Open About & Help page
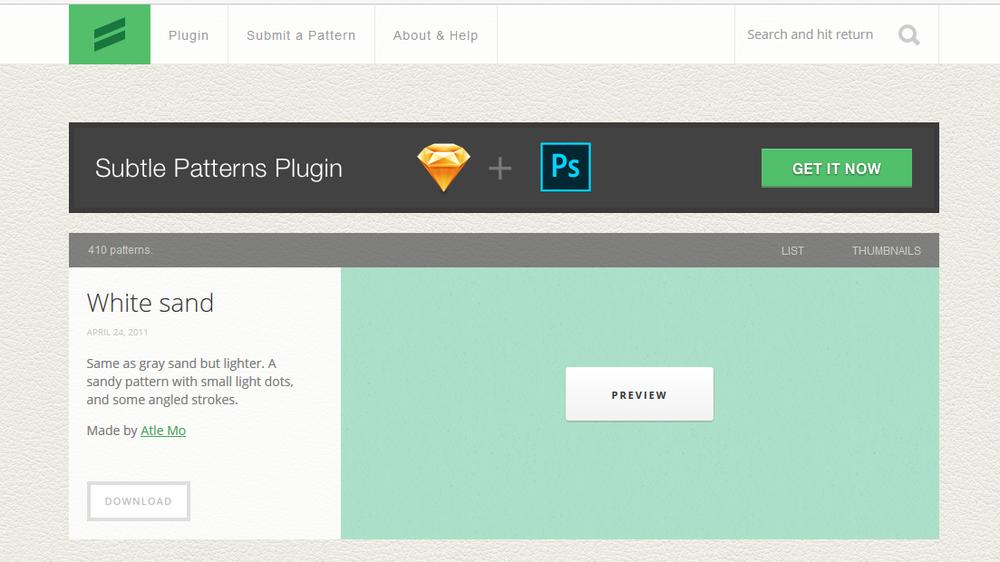 436,36
